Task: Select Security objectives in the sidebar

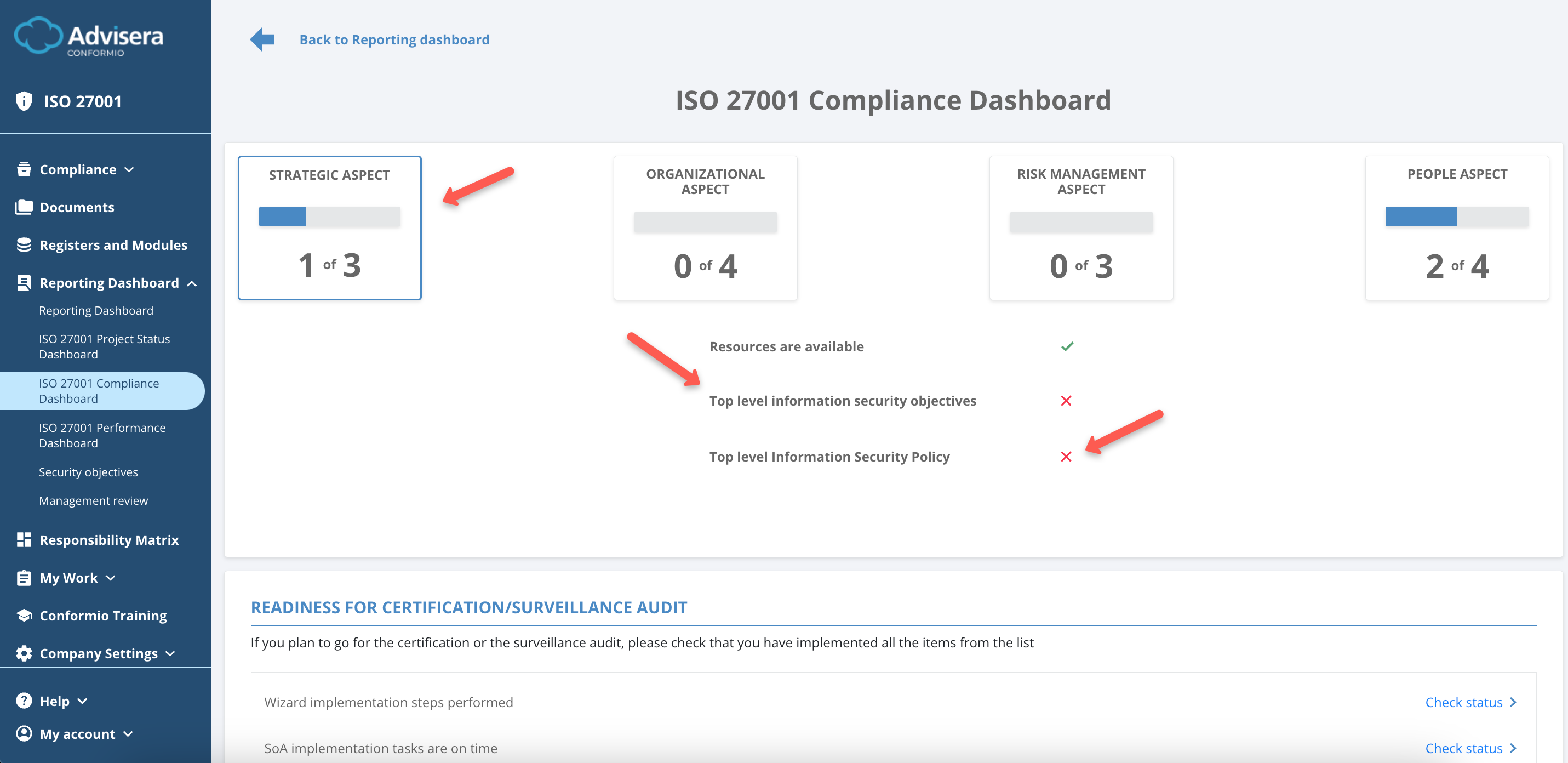Action: point(88,471)
